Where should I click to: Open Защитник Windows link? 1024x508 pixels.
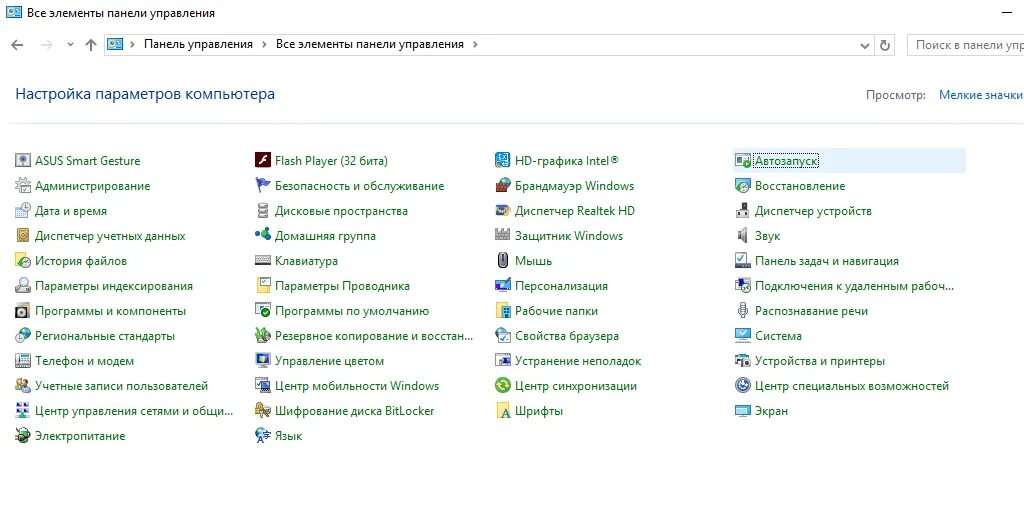(x=569, y=236)
